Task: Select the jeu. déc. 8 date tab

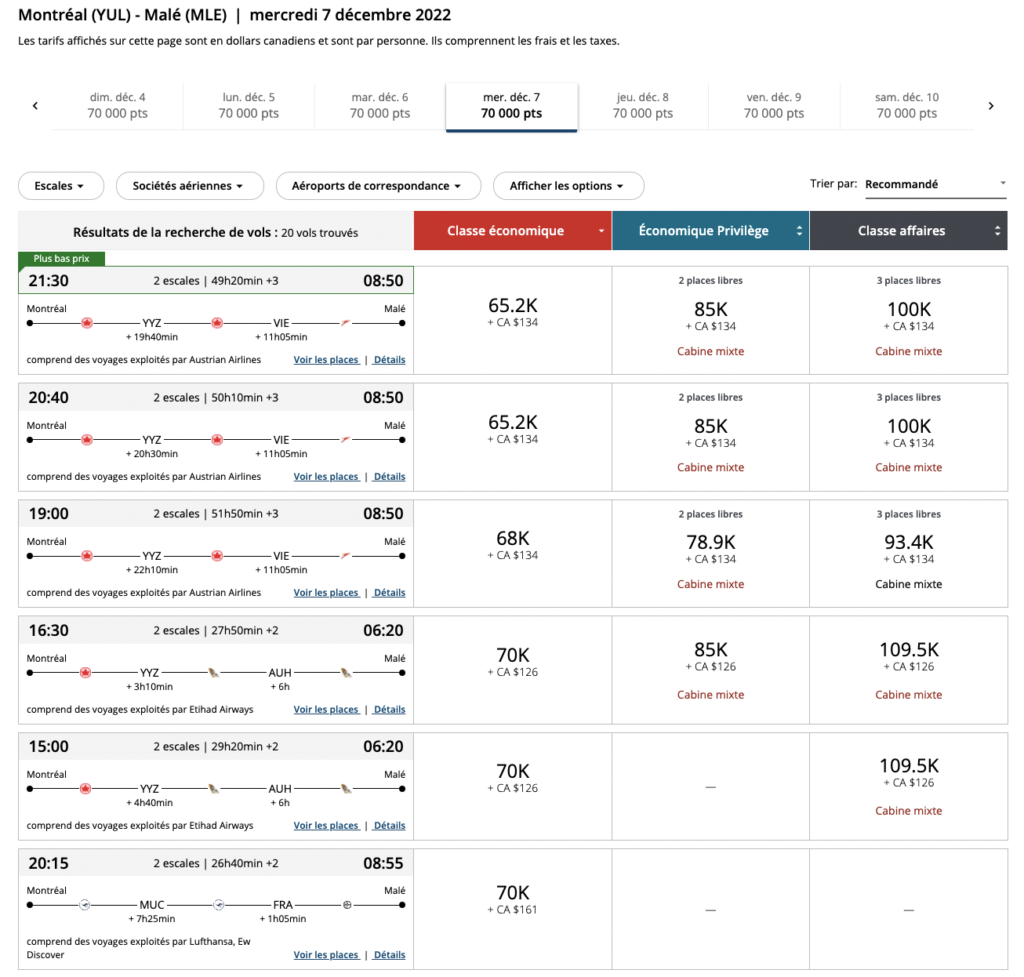Action: pos(642,106)
